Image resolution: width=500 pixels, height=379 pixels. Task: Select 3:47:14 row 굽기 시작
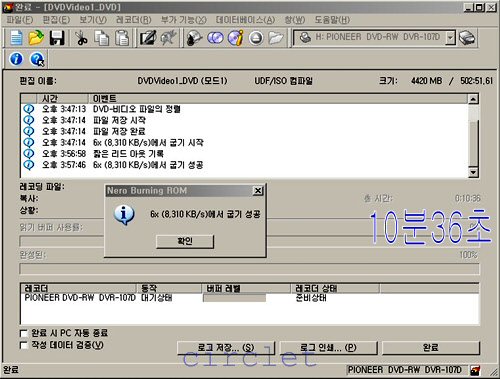[x=244, y=142]
